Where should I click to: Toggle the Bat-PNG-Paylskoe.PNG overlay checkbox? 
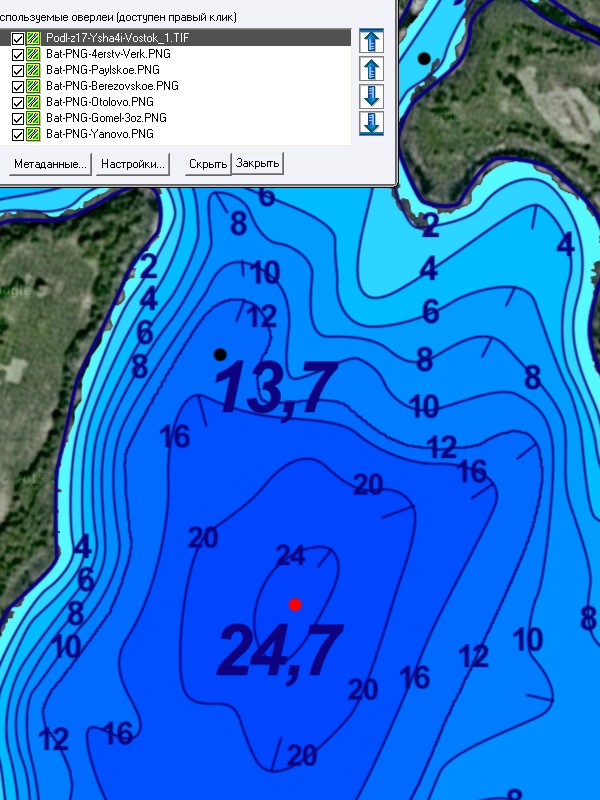point(18,70)
